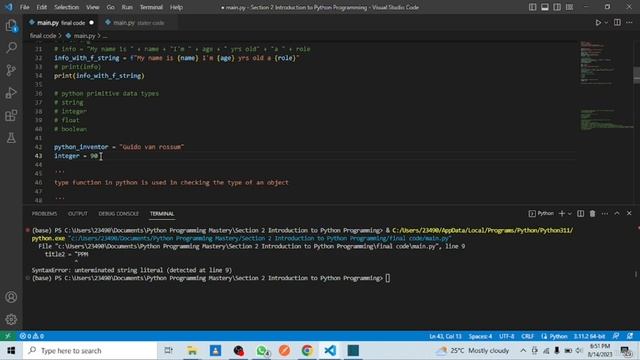Select Python 3.11.2 64-bit interpreter
640x360 pixels.
(589, 336)
